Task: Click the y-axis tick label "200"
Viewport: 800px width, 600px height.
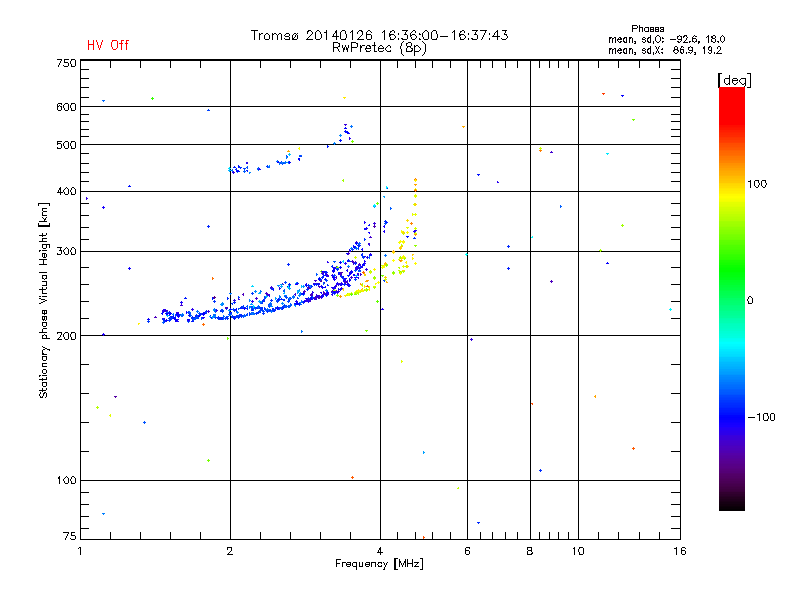Action: pos(66,336)
